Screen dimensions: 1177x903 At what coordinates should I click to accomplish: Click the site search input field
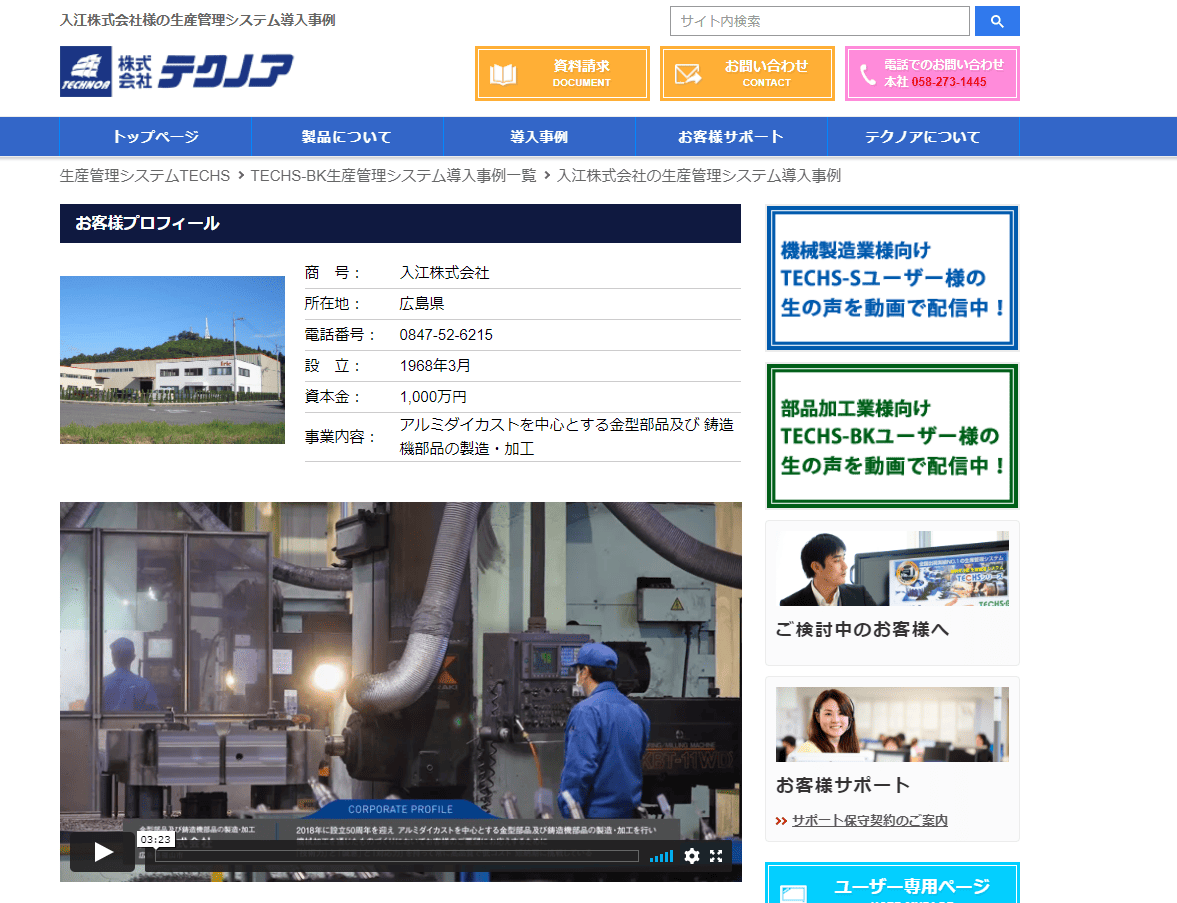click(x=820, y=21)
